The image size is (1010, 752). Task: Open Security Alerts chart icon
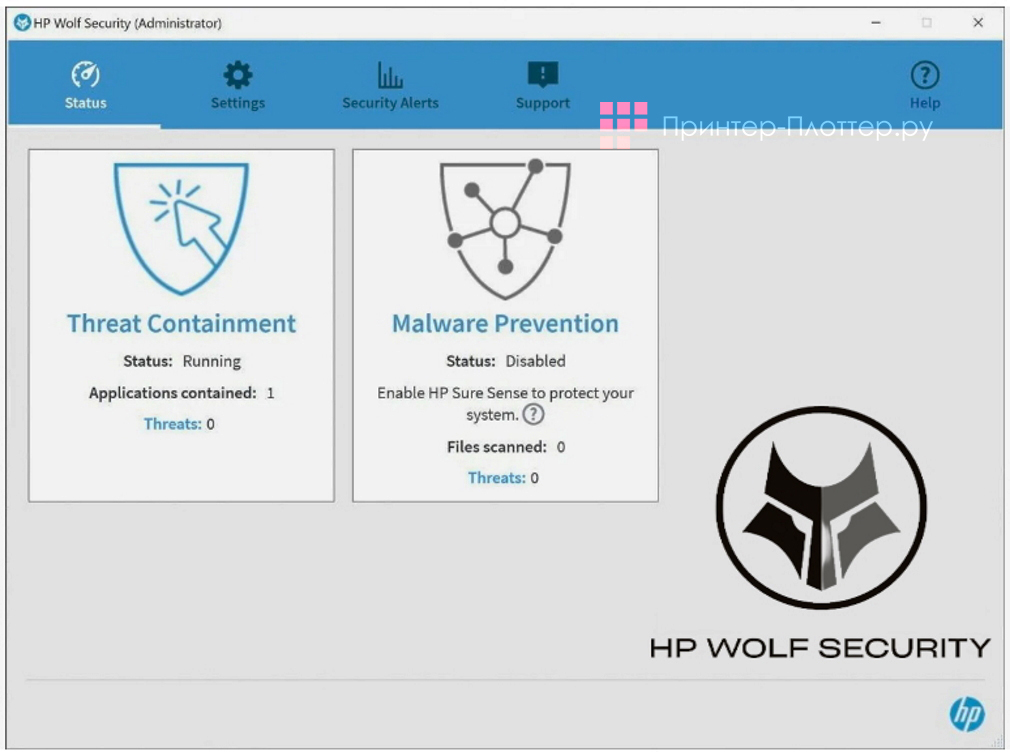(x=390, y=73)
